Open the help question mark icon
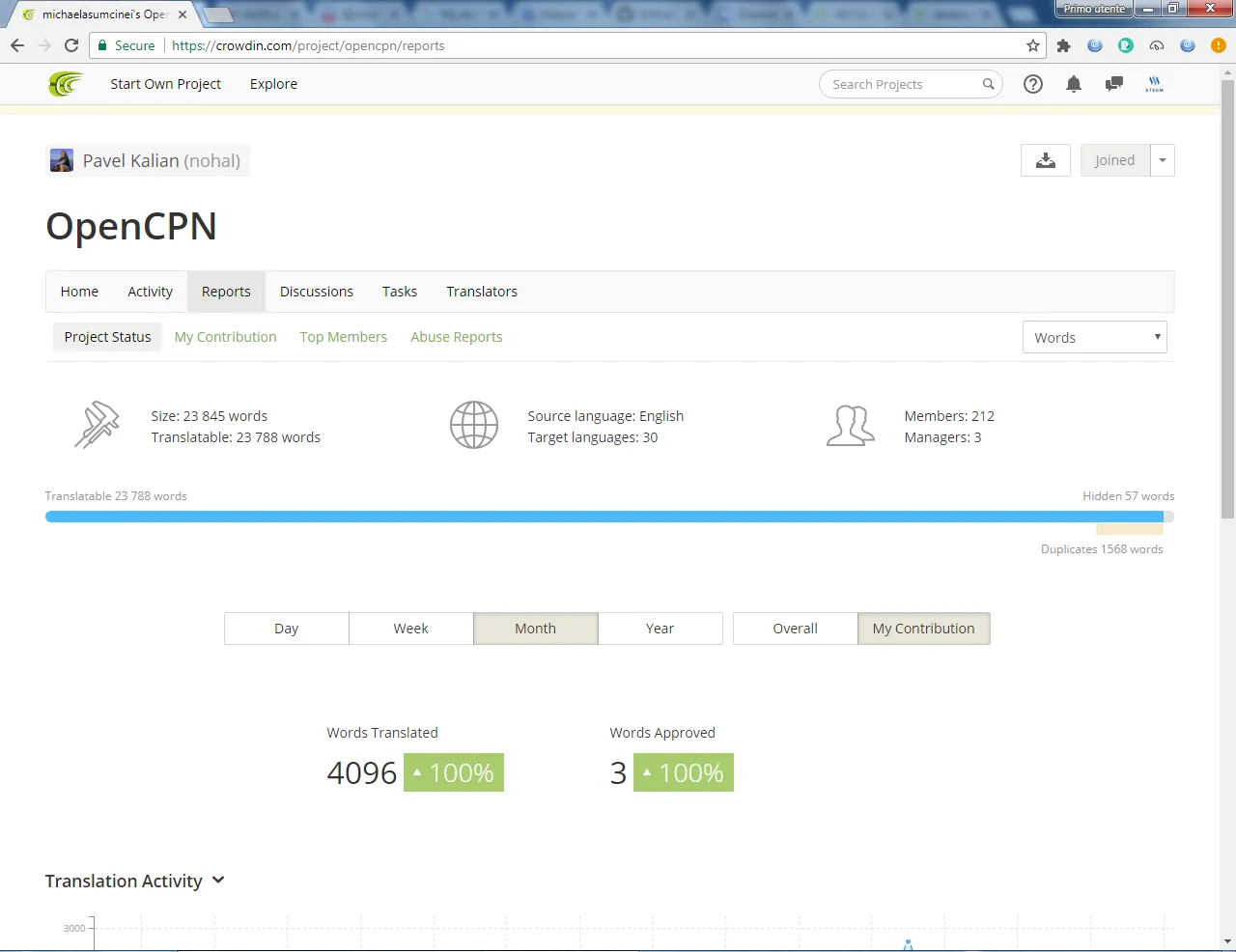 (1033, 84)
